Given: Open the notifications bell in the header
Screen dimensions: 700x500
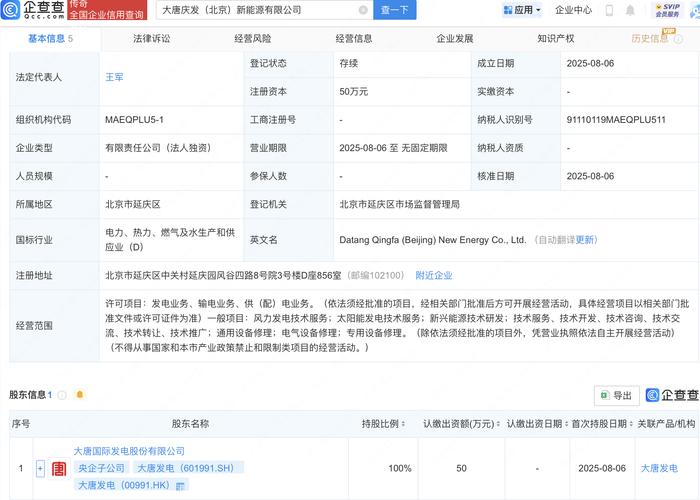Looking at the screenshot, I should pos(630,10).
